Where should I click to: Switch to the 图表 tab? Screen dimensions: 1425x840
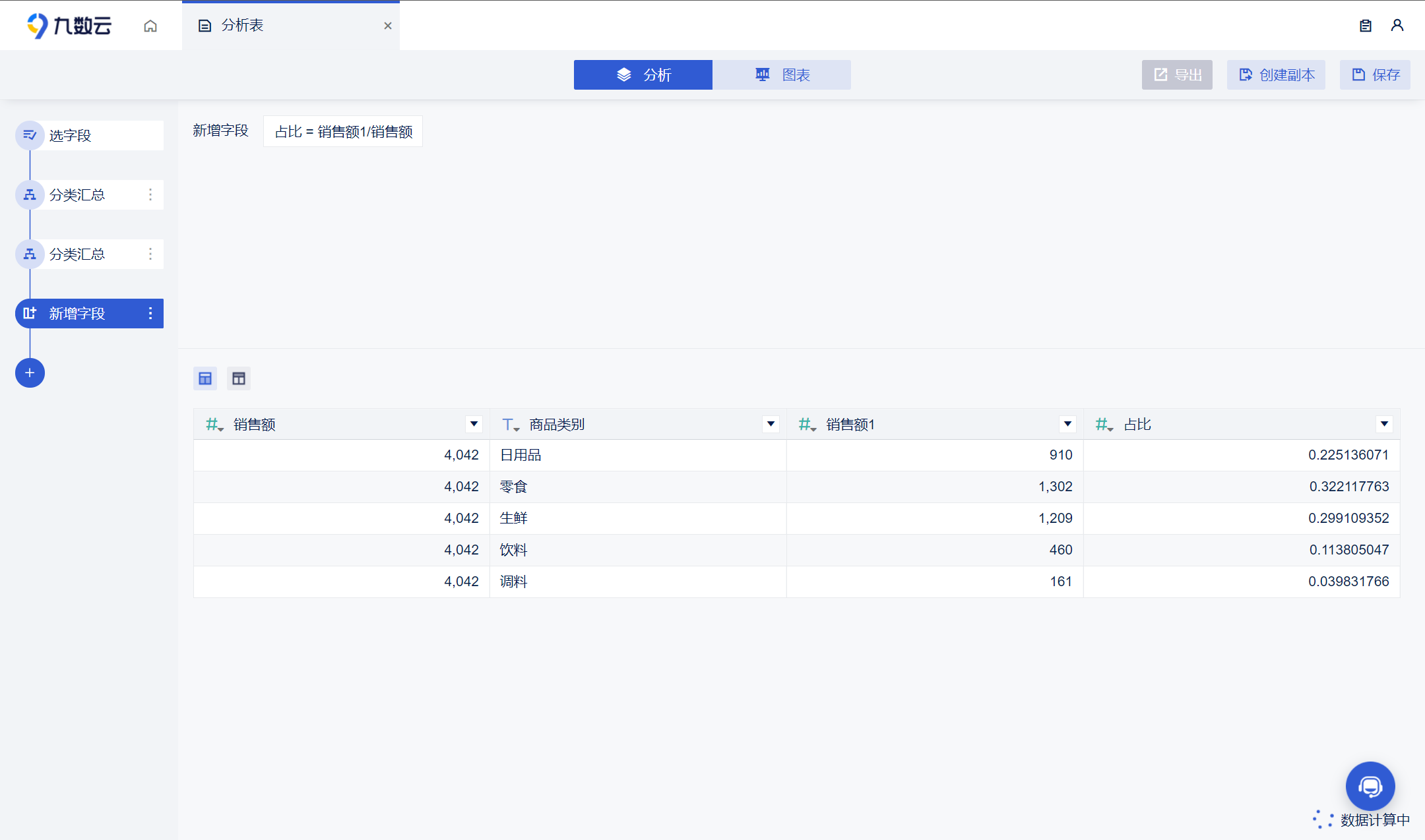click(782, 75)
